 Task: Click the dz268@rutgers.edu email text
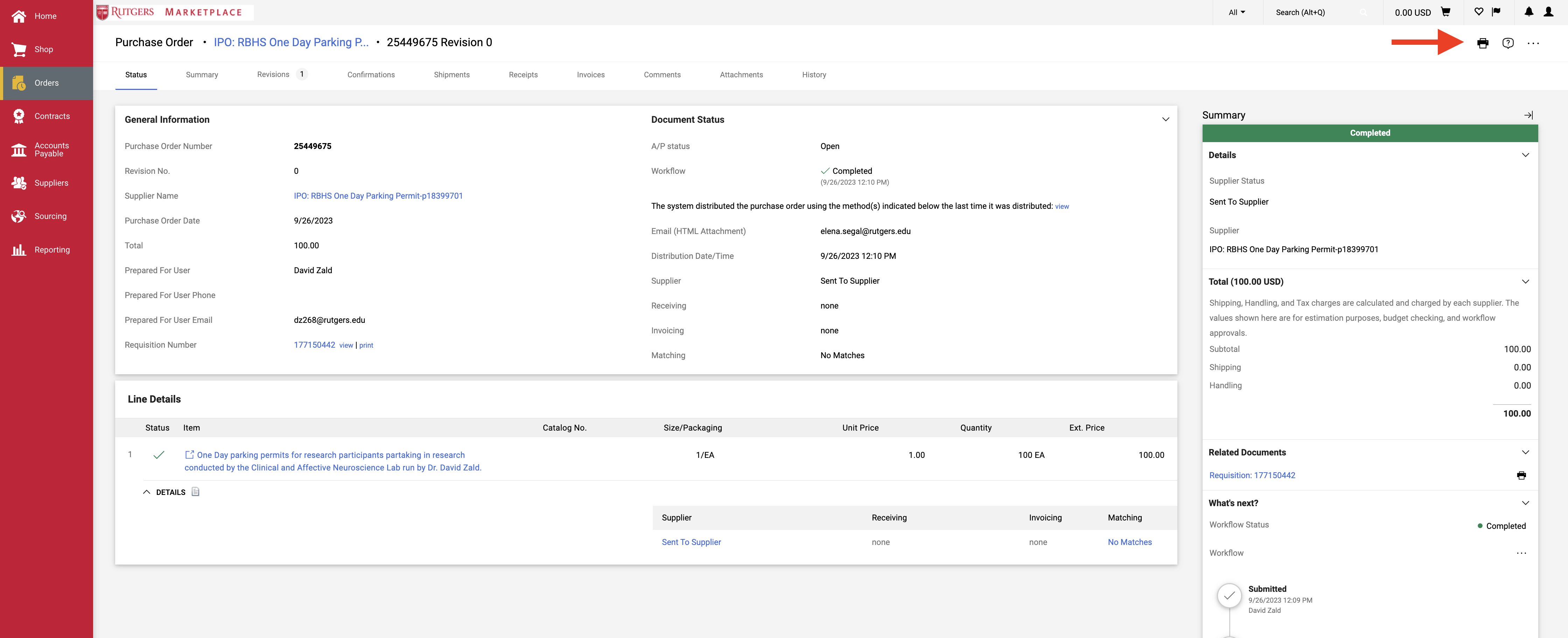pos(329,320)
